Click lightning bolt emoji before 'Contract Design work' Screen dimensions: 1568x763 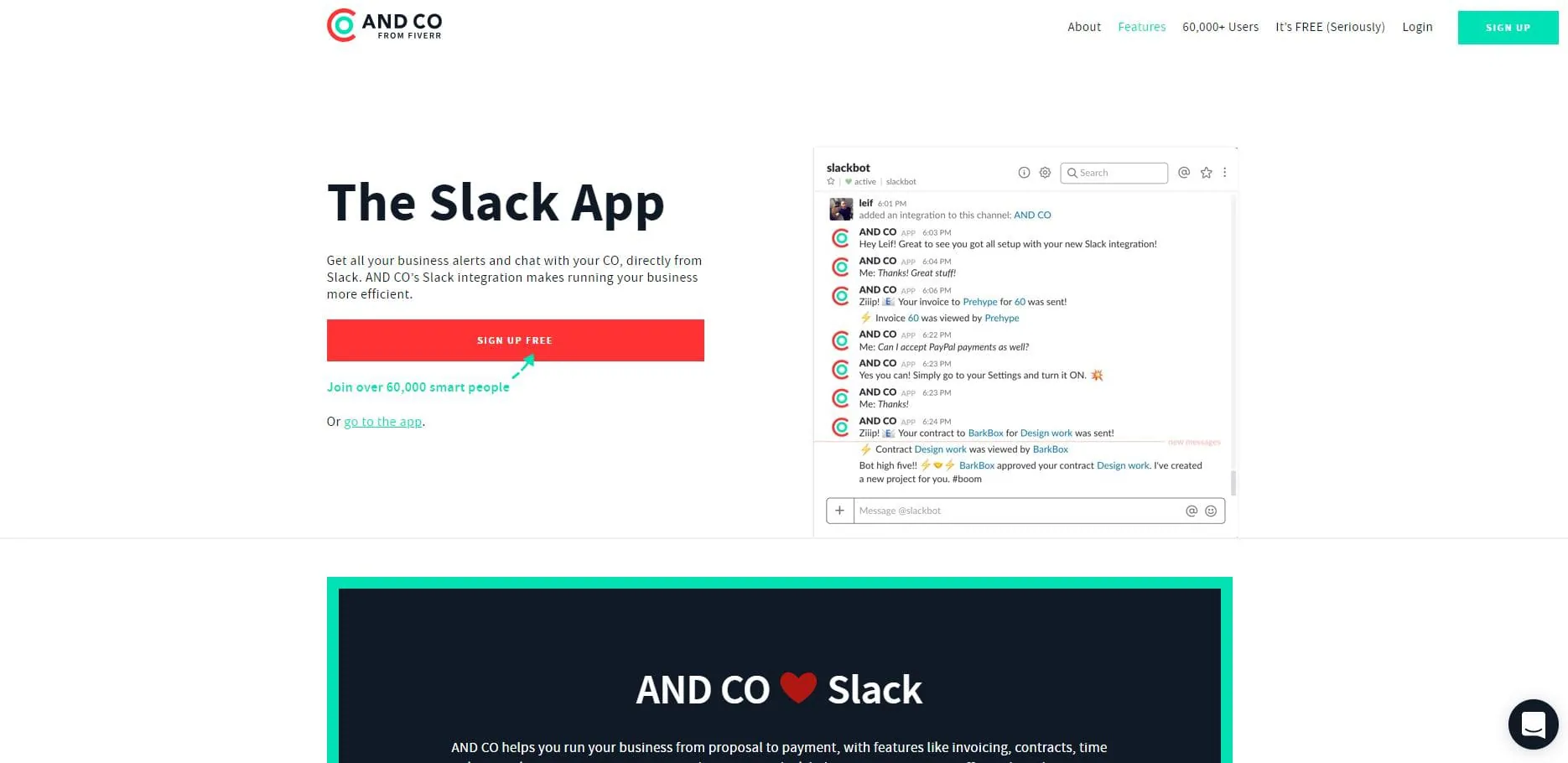pyautogui.click(x=866, y=449)
